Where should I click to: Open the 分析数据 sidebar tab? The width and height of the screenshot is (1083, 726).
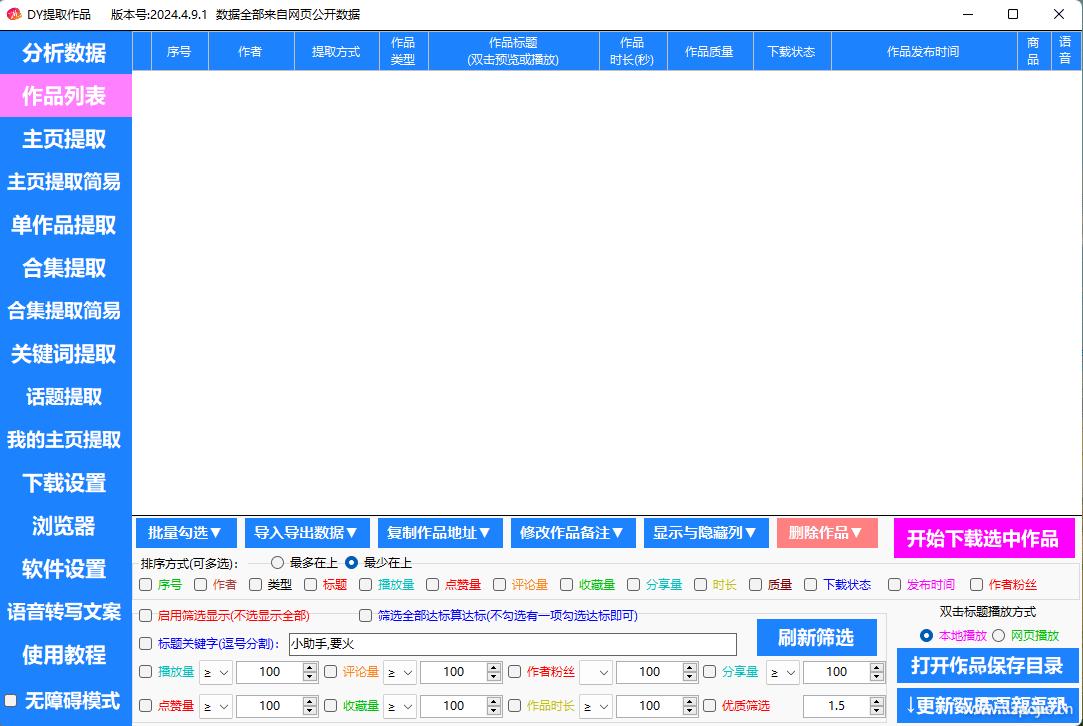tap(65, 53)
